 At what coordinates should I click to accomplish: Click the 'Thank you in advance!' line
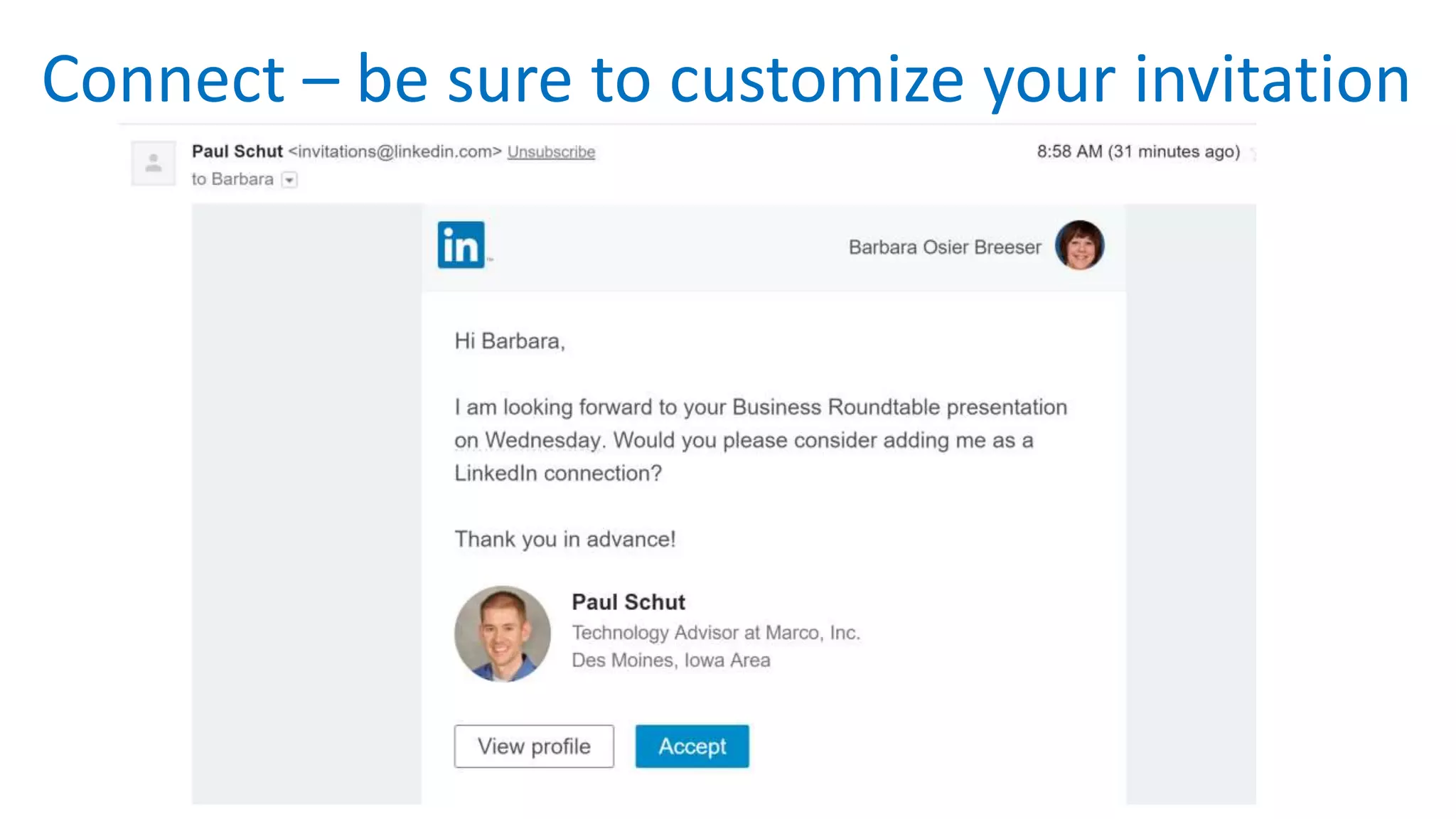click(565, 540)
